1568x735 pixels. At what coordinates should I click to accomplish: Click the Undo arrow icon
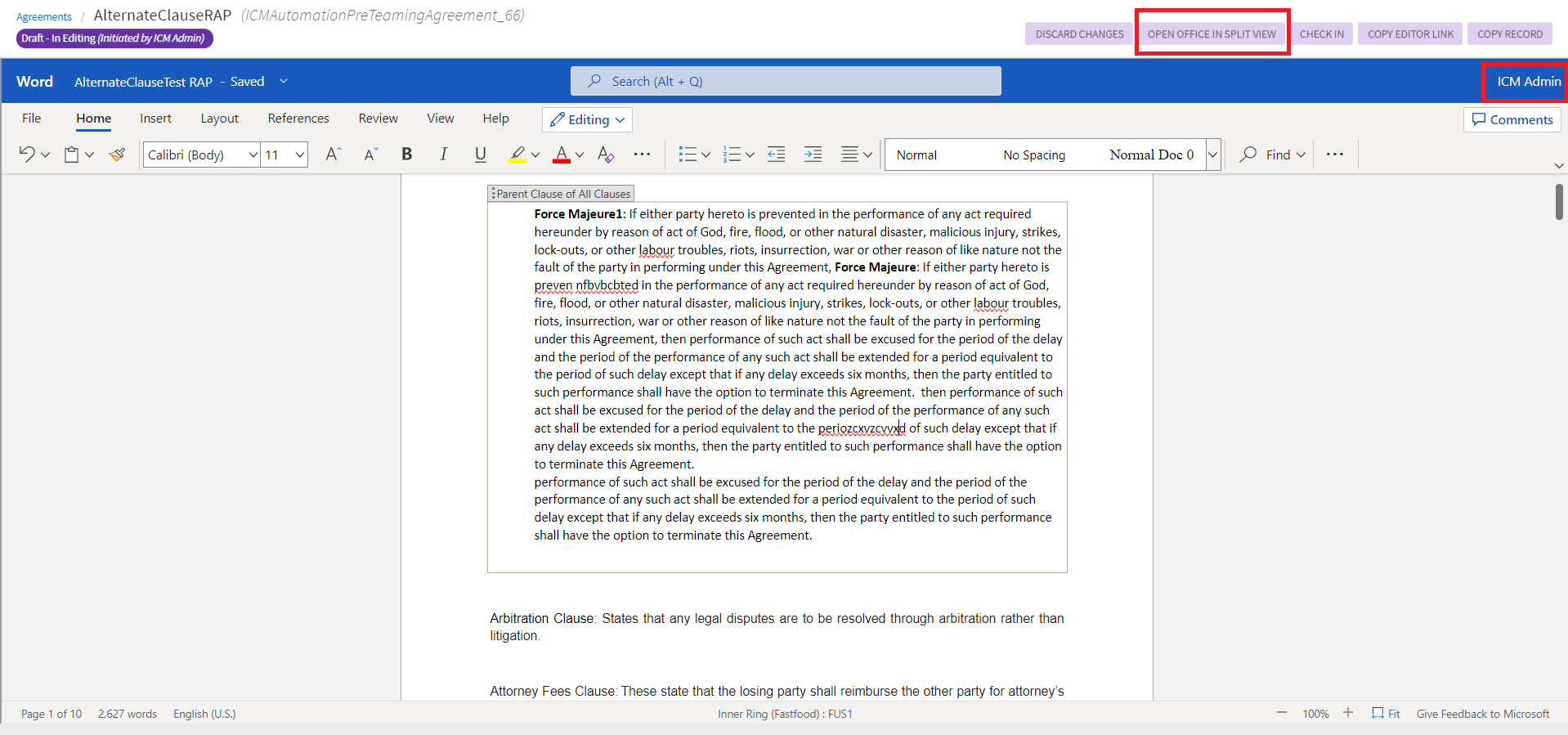(x=27, y=155)
